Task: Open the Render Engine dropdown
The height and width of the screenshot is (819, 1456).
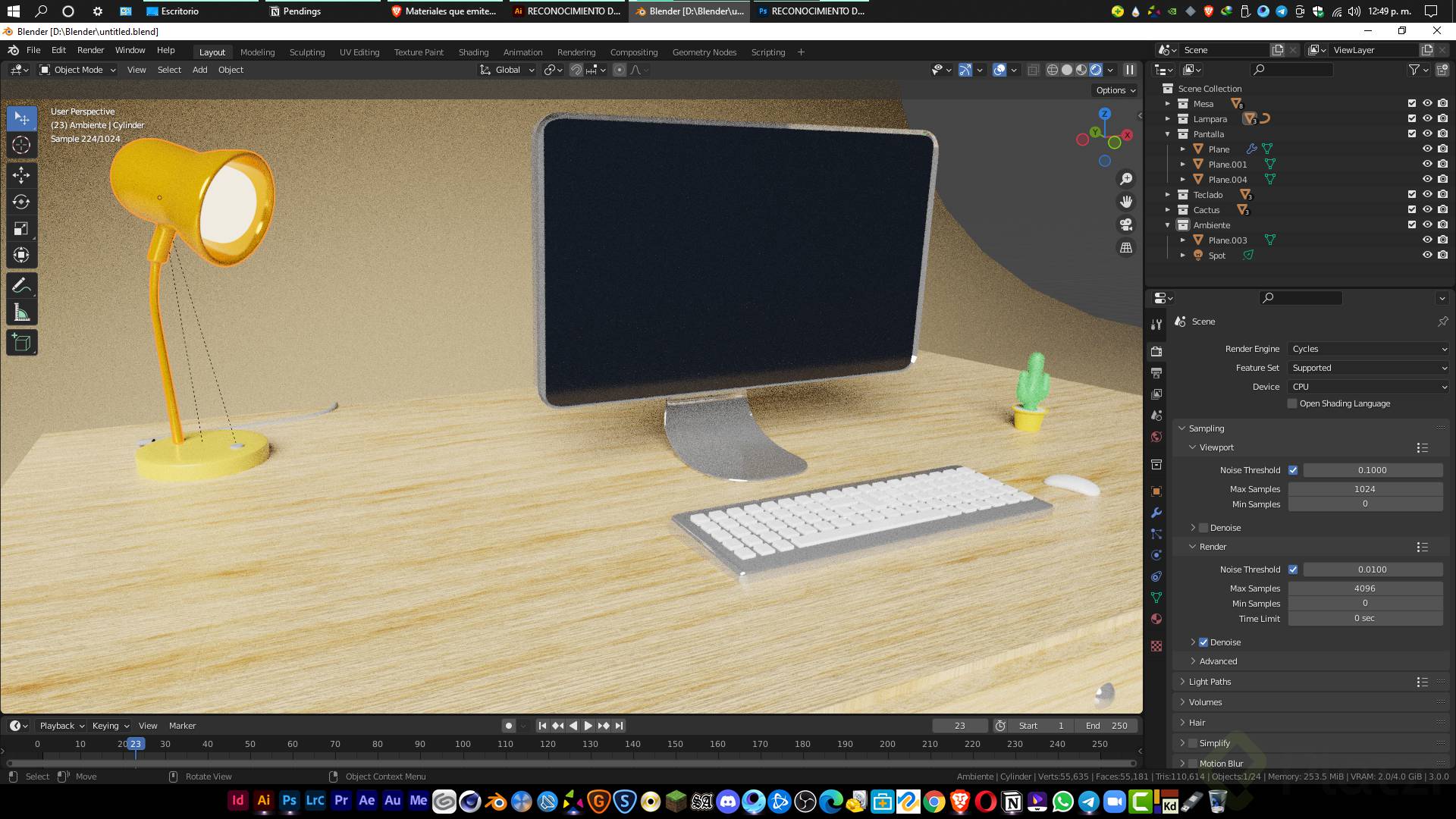Action: pos(1368,349)
